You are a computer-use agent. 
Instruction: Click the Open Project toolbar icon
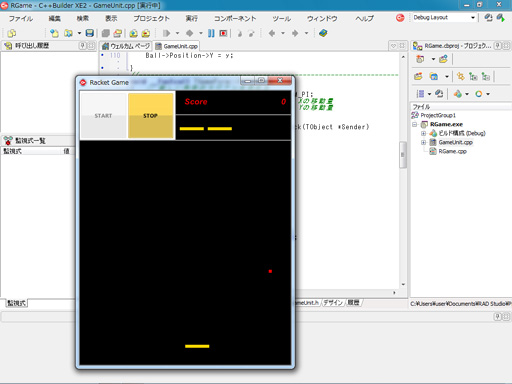tap(118, 33)
